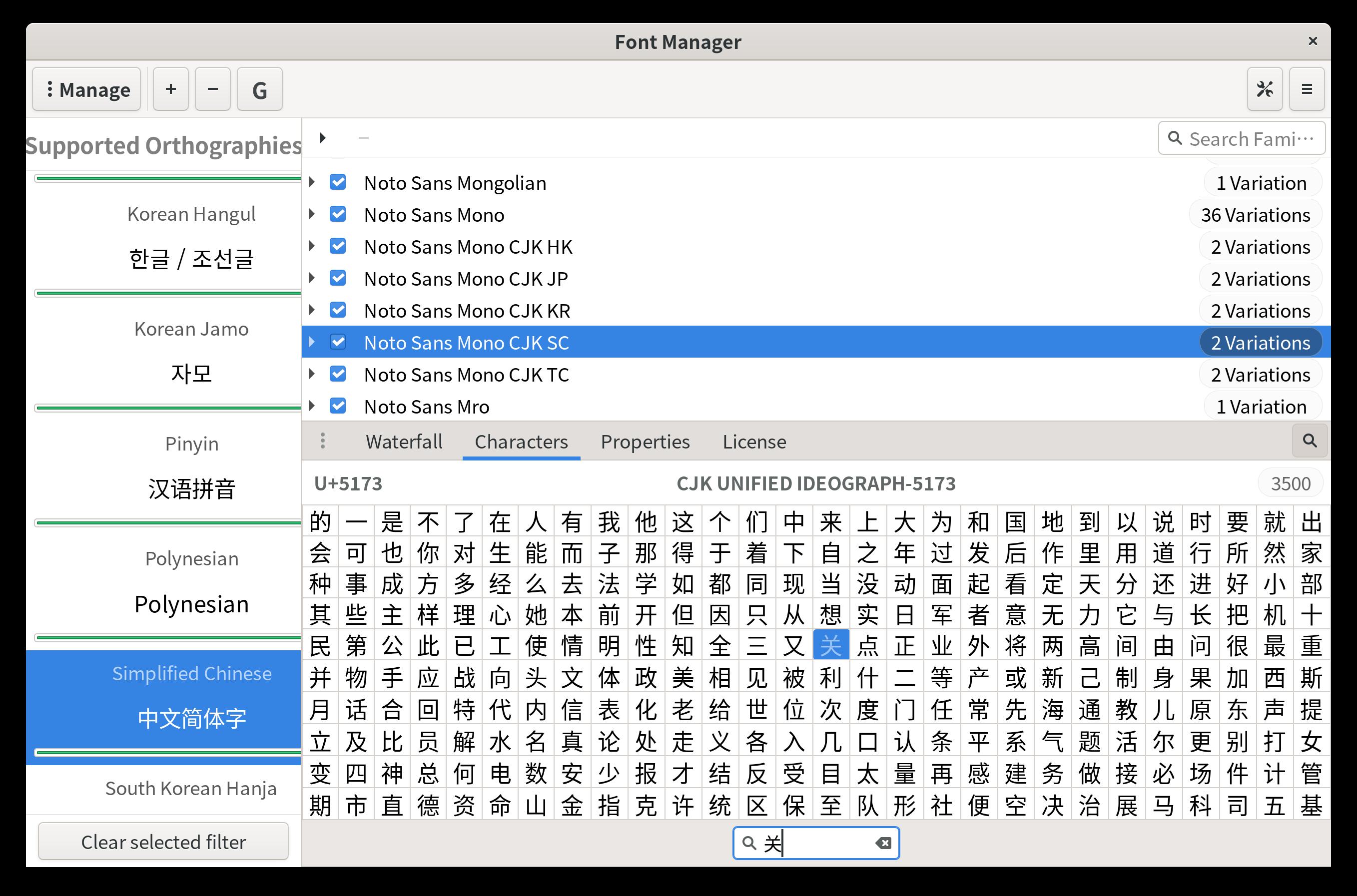Select the character 出 in the first row

coord(1311,521)
